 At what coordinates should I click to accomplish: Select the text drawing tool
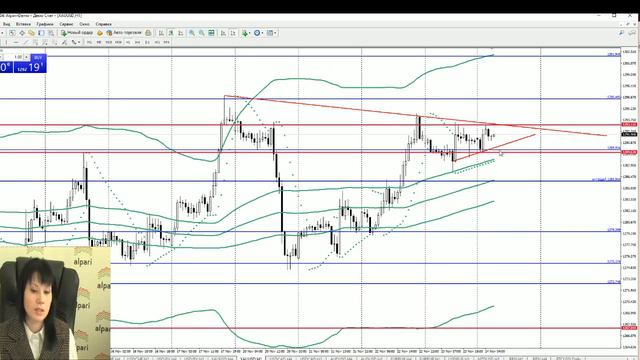[x=55, y=42]
